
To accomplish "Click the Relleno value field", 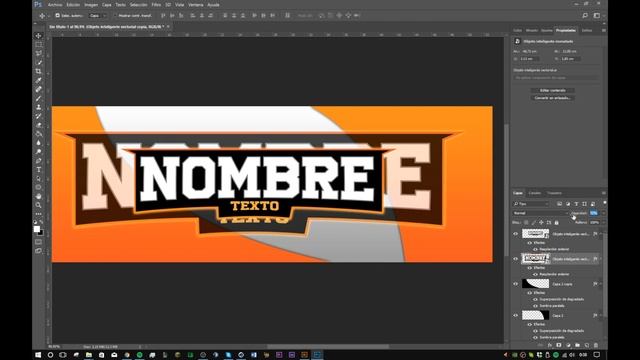I will tap(594, 222).
